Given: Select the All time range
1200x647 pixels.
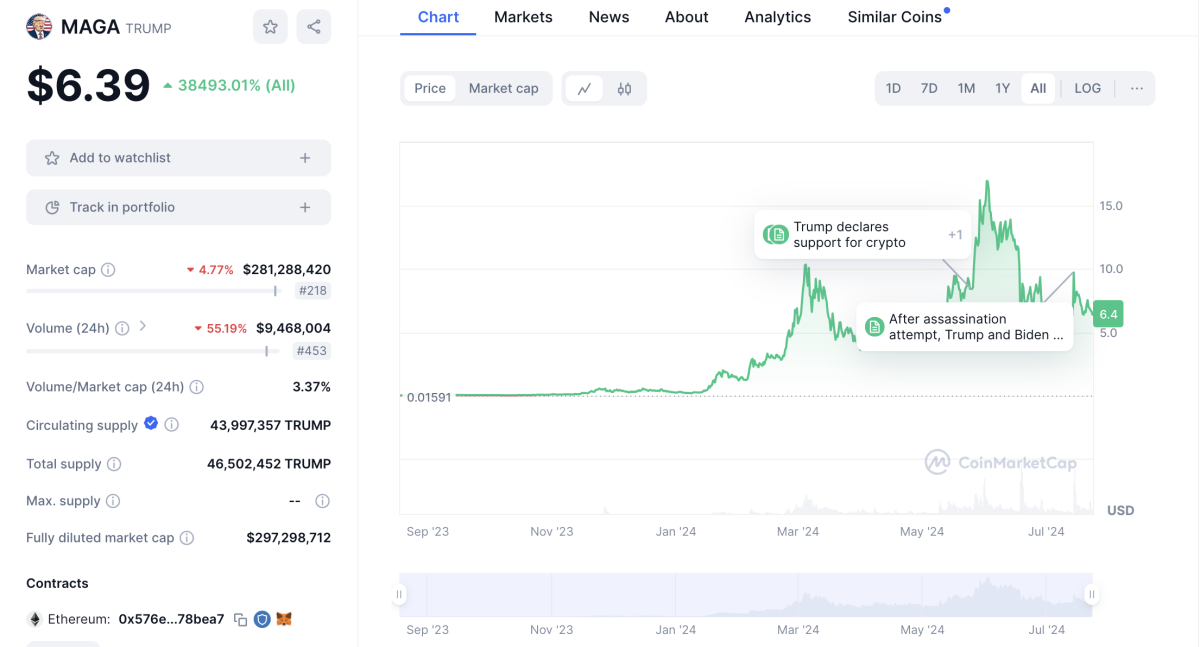Looking at the screenshot, I should (1038, 88).
